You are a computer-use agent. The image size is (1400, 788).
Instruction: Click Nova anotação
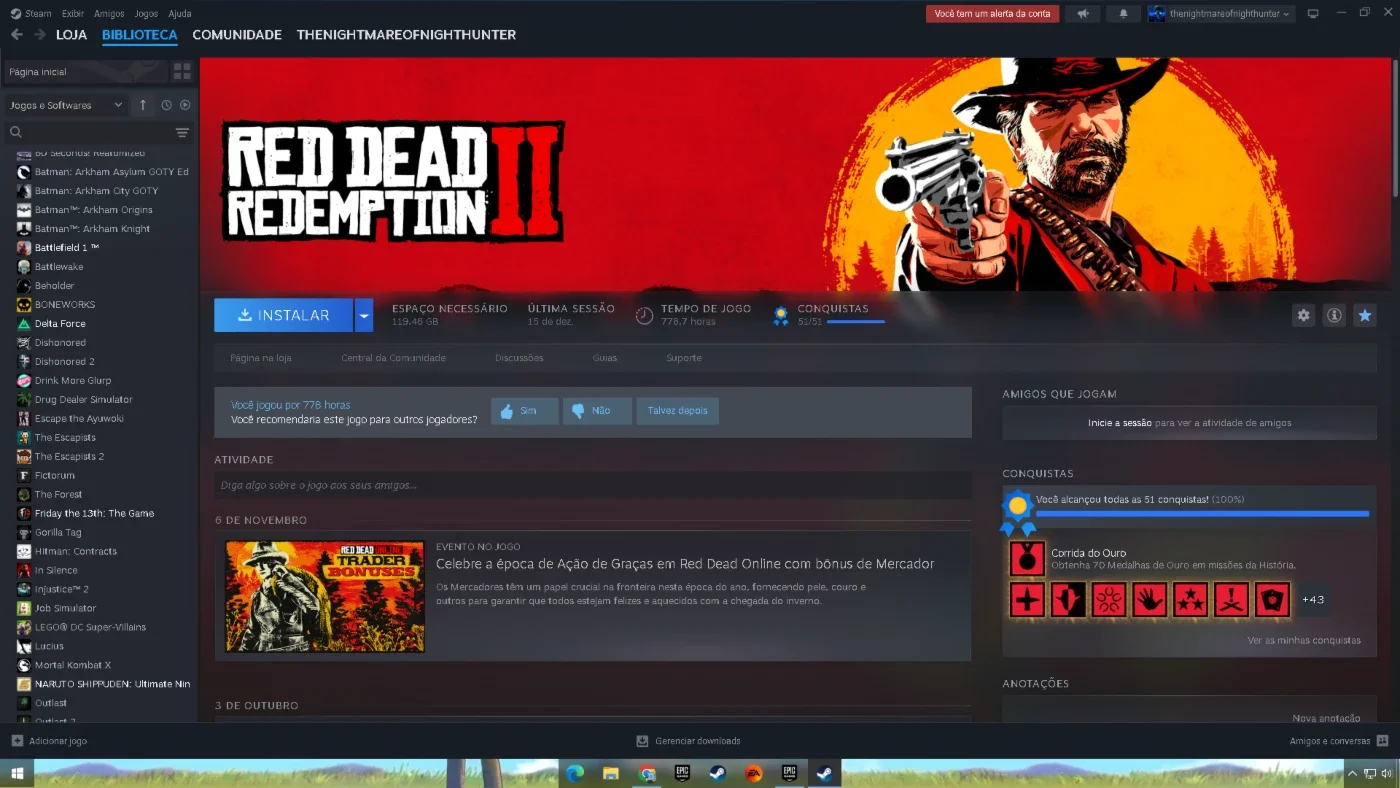(1326, 718)
